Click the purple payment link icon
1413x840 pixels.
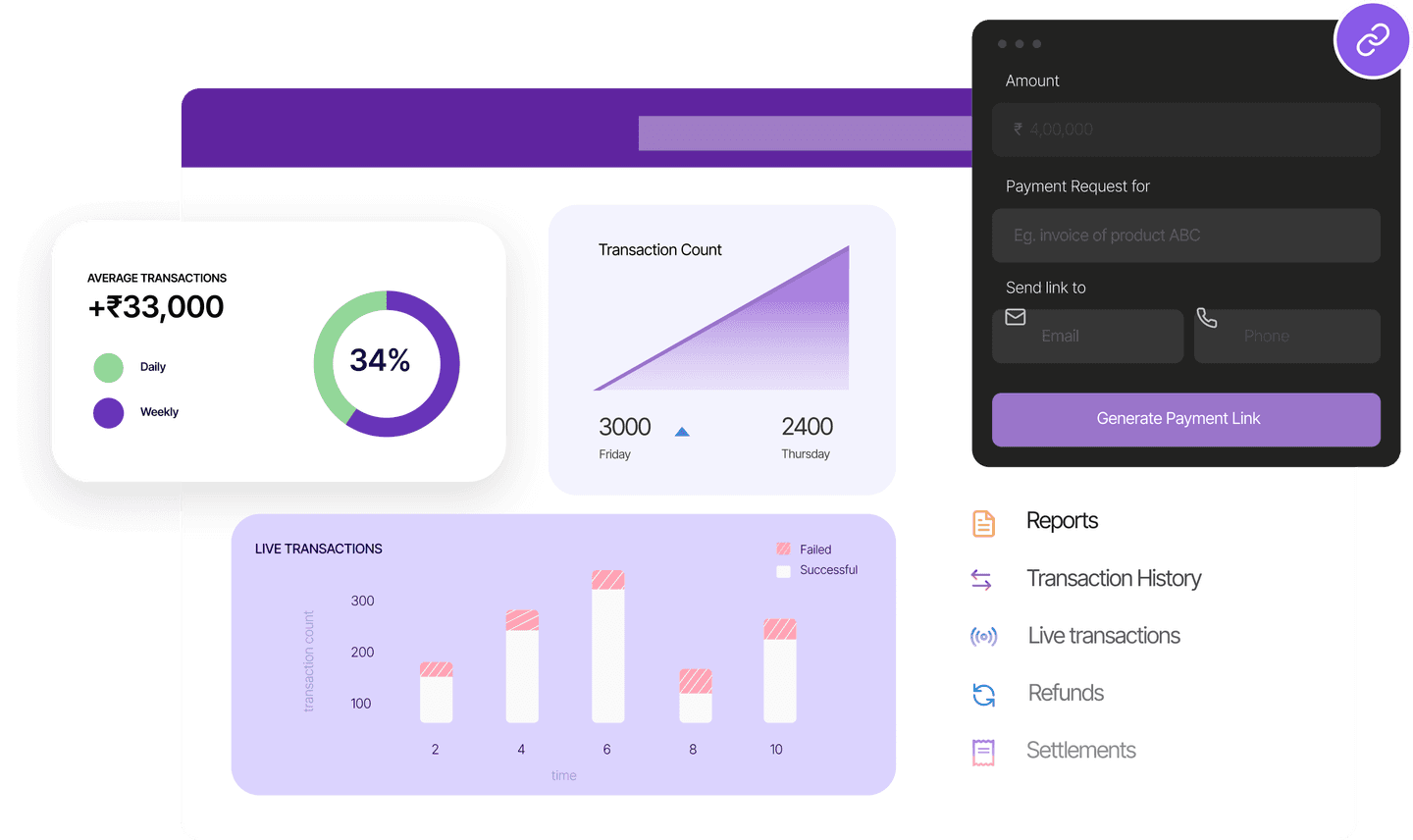coord(1372,40)
